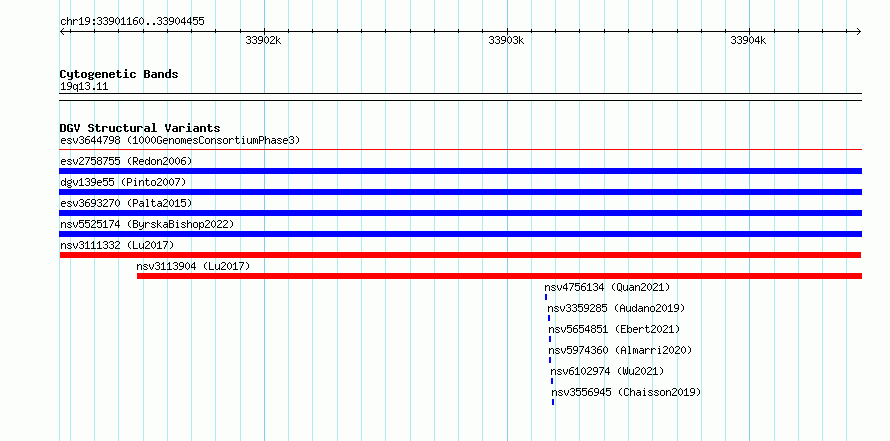Select the blue bar for esv3693270
This screenshot has width=890, height=441.
point(461,213)
